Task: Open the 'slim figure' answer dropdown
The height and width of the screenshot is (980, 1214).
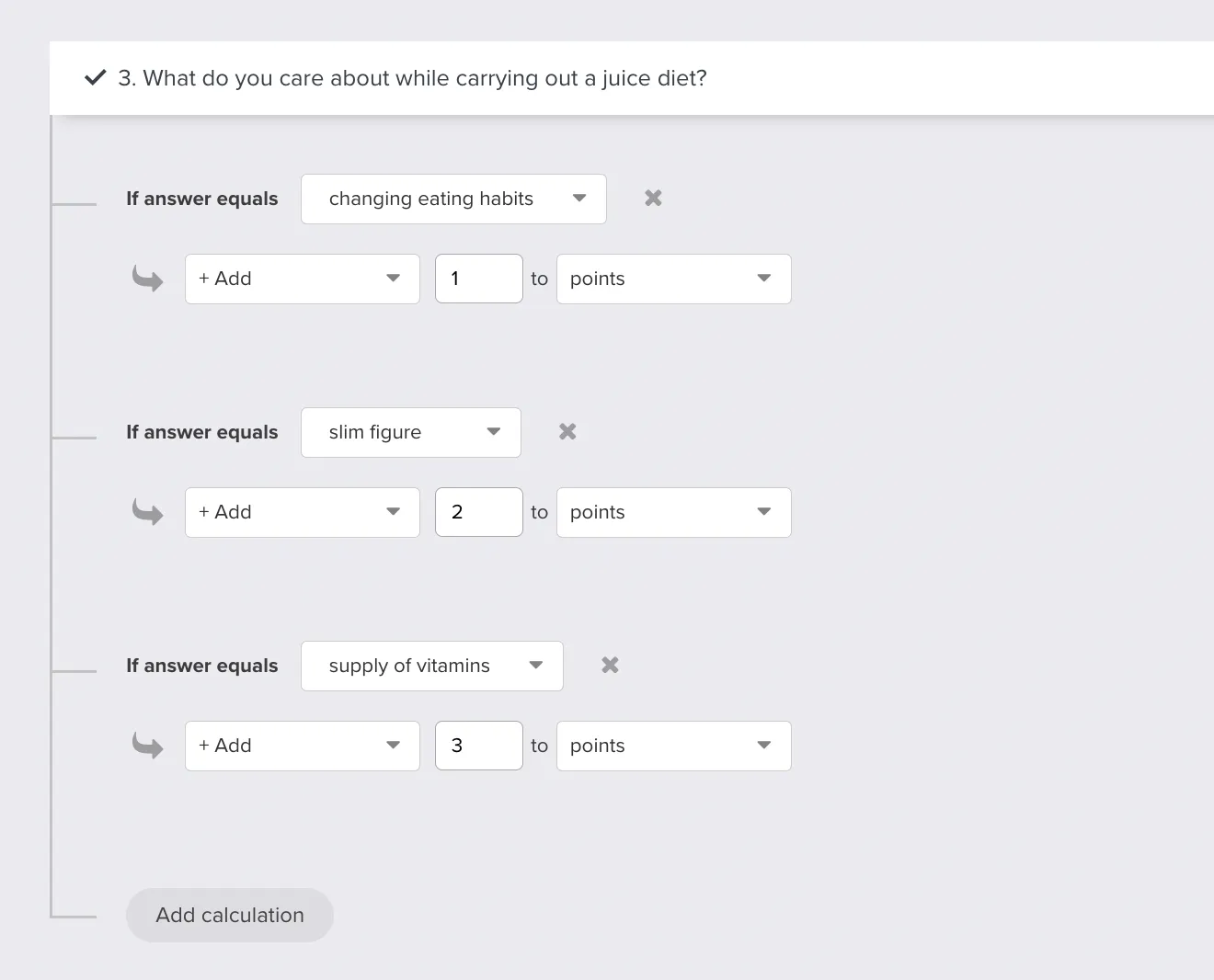Action: 410,432
